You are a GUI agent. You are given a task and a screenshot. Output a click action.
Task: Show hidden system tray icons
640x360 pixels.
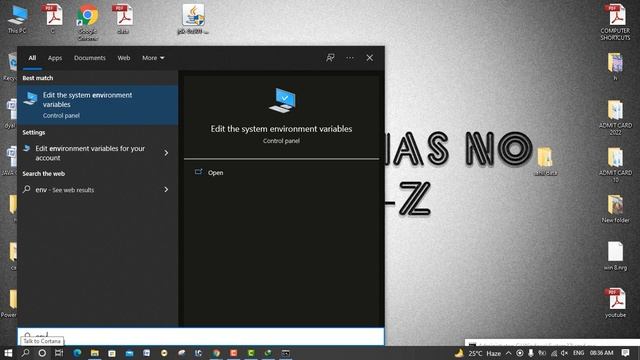tap(509, 353)
